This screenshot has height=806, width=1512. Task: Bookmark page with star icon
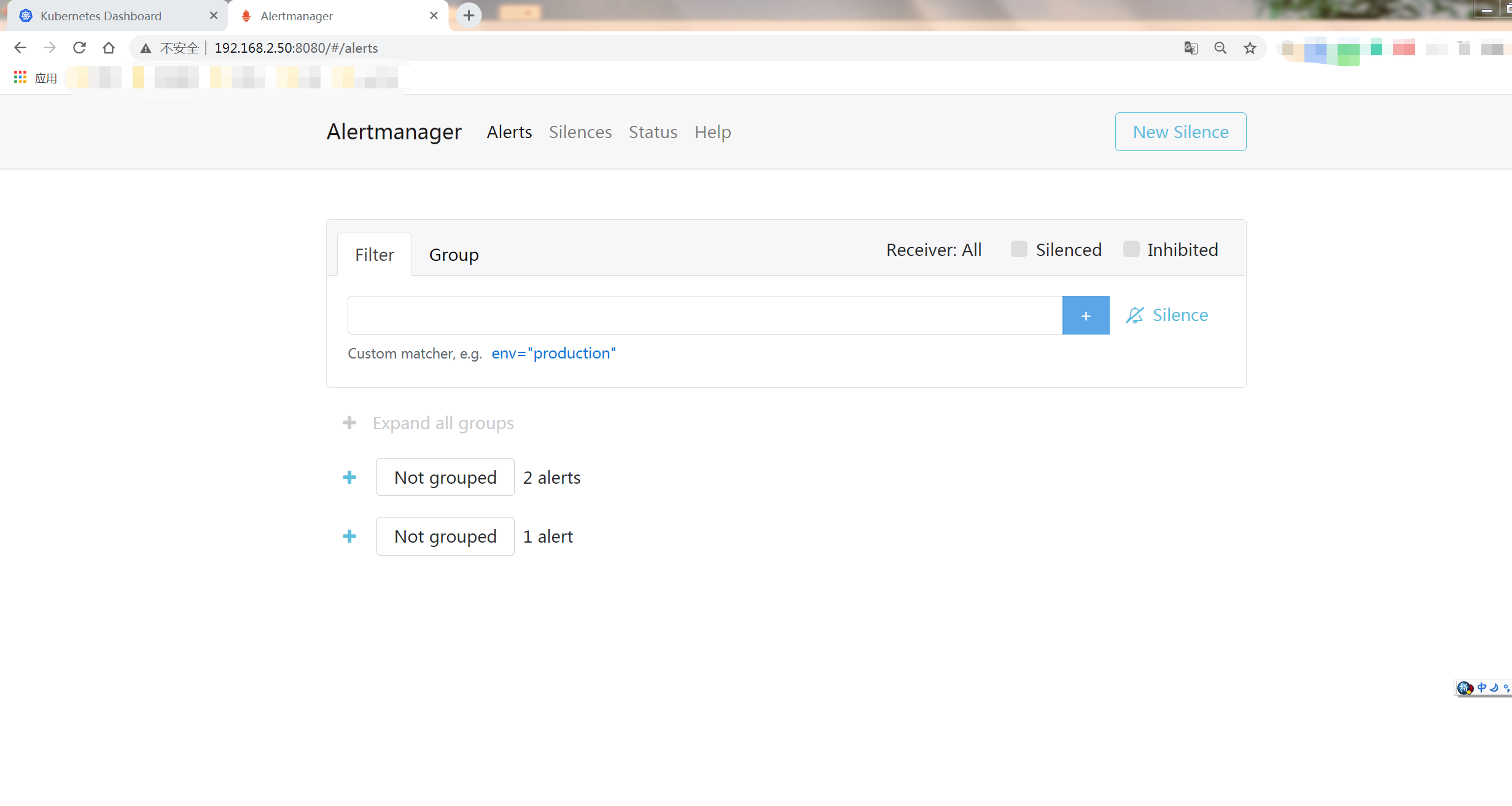[1250, 48]
